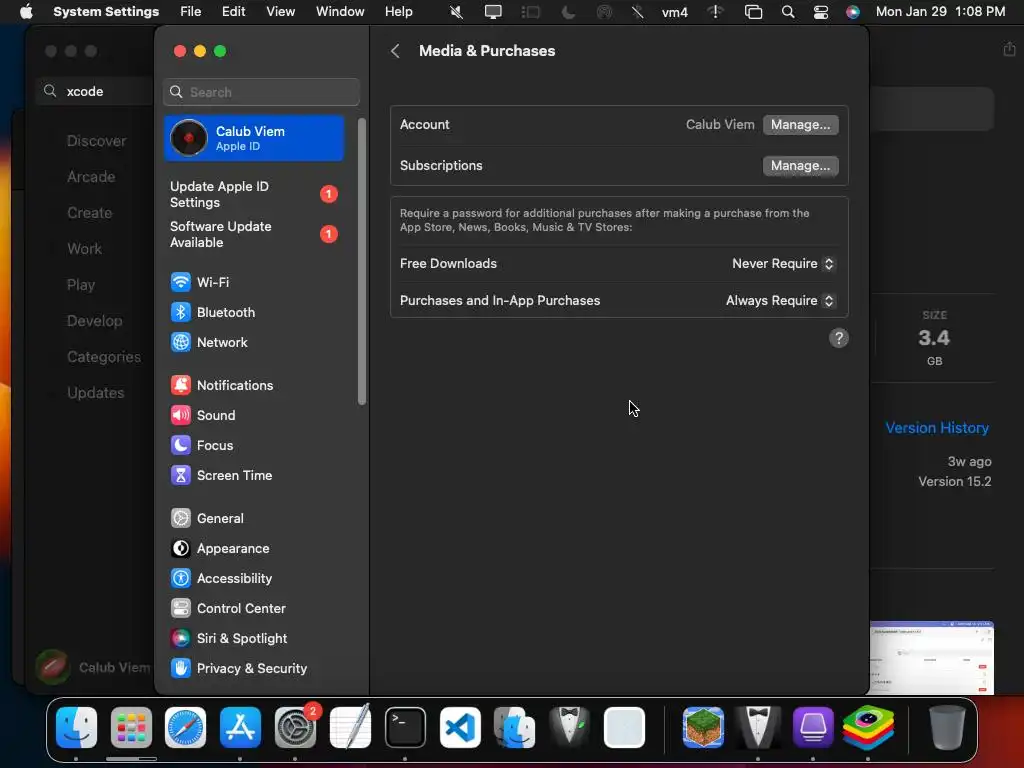Open Free Downloads password dropdown

click(x=782, y=264)
